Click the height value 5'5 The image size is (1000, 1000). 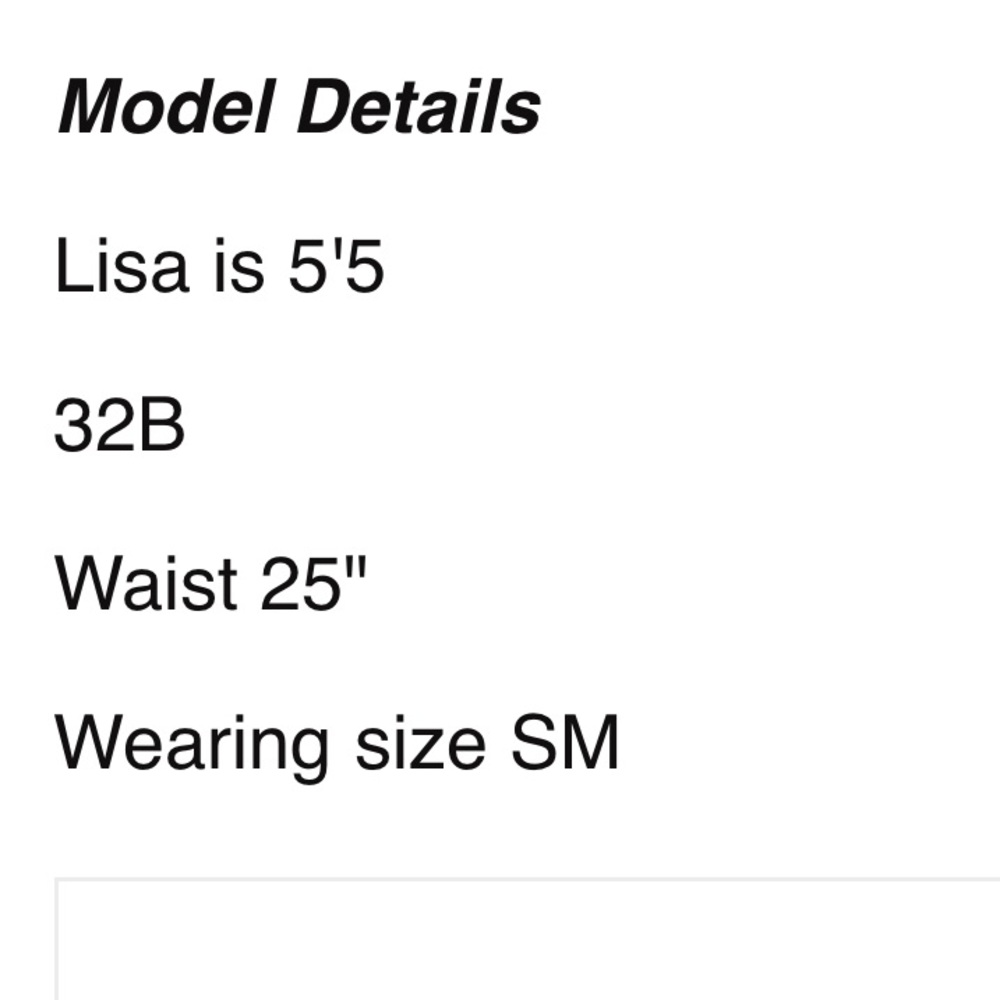coord(336,265)
